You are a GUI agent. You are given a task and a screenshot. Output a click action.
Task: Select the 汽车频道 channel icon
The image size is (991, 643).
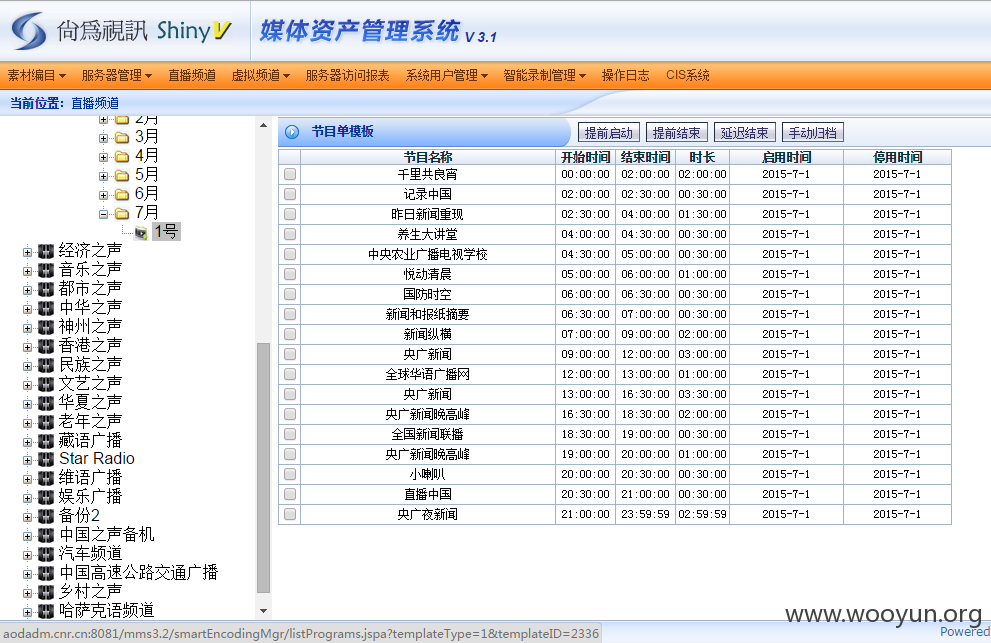[46, 554]
